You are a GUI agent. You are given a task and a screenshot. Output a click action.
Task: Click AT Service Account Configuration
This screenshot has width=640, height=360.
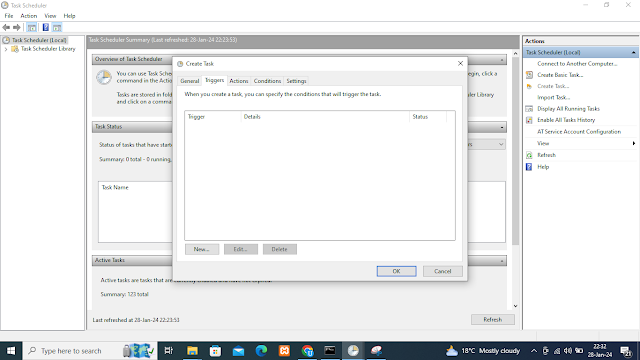tap(579, 131)
